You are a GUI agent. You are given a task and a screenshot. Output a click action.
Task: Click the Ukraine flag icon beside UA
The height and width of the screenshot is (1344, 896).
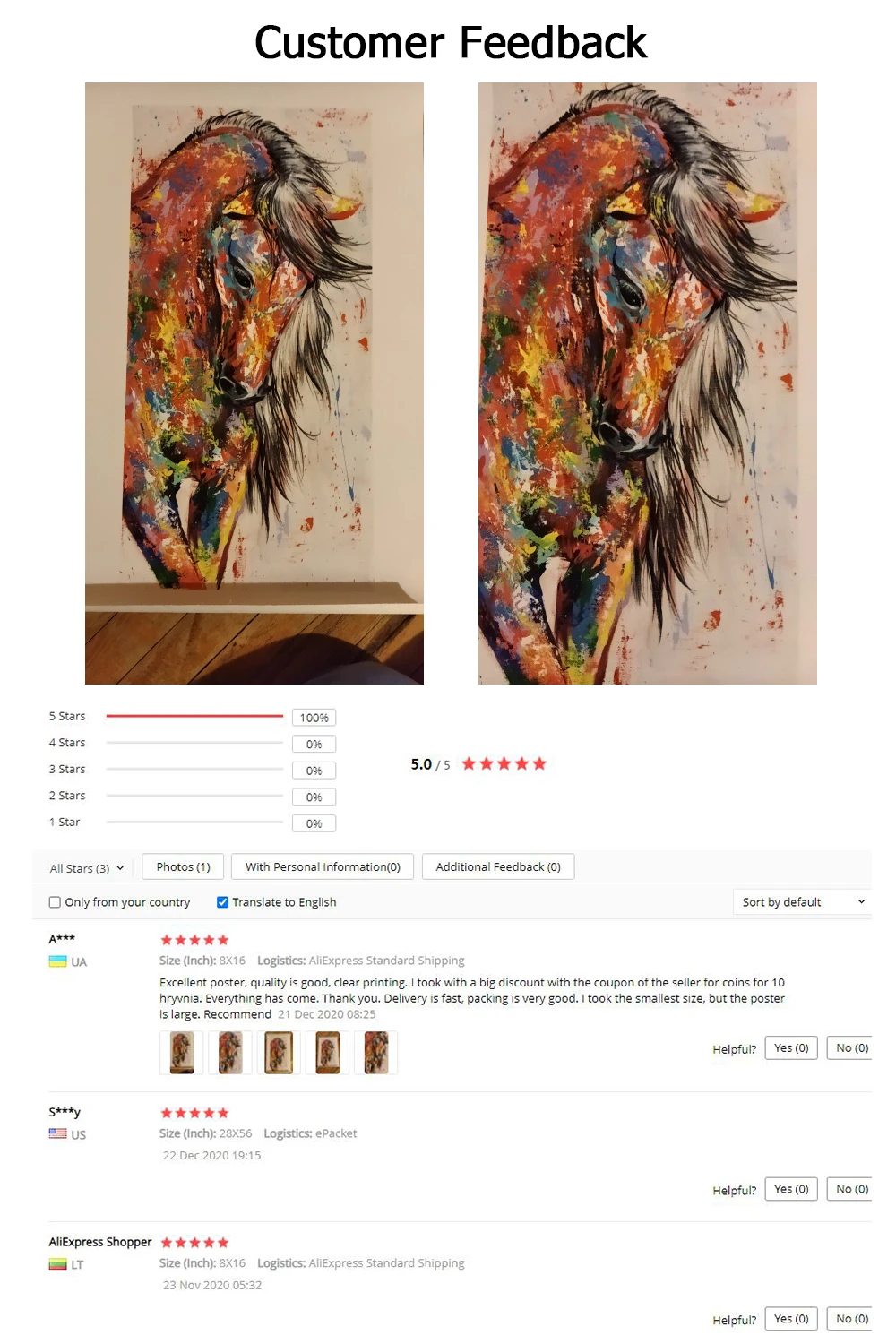click(x=57, y=961)
